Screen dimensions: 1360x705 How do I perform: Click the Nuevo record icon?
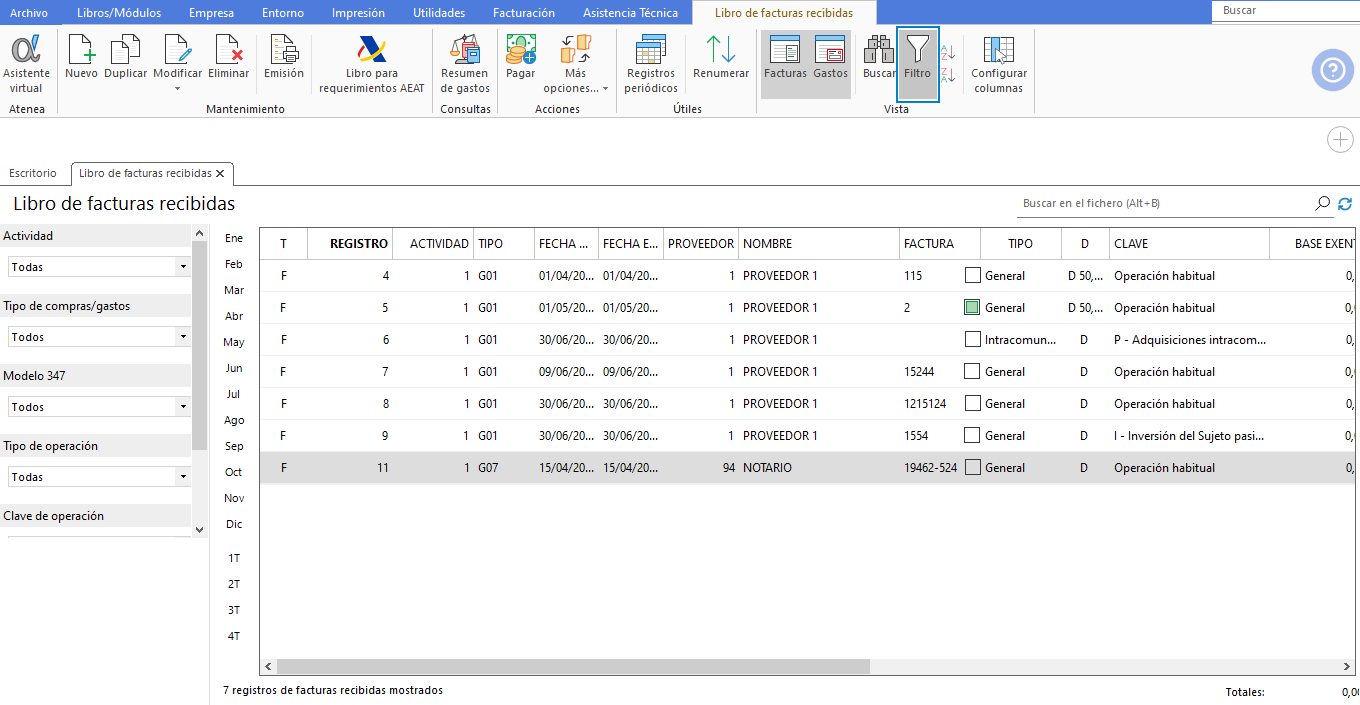click(x=81, y=57)
